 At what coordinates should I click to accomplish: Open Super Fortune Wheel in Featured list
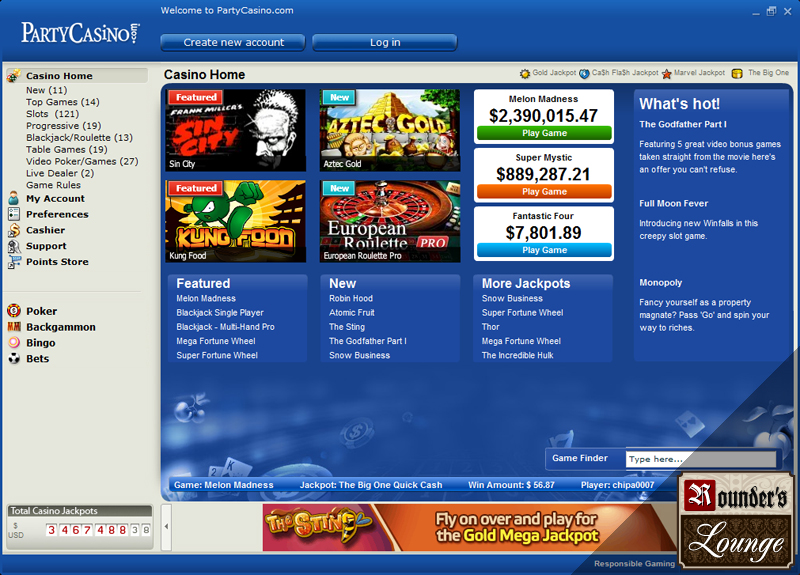[x=217, y=356]
